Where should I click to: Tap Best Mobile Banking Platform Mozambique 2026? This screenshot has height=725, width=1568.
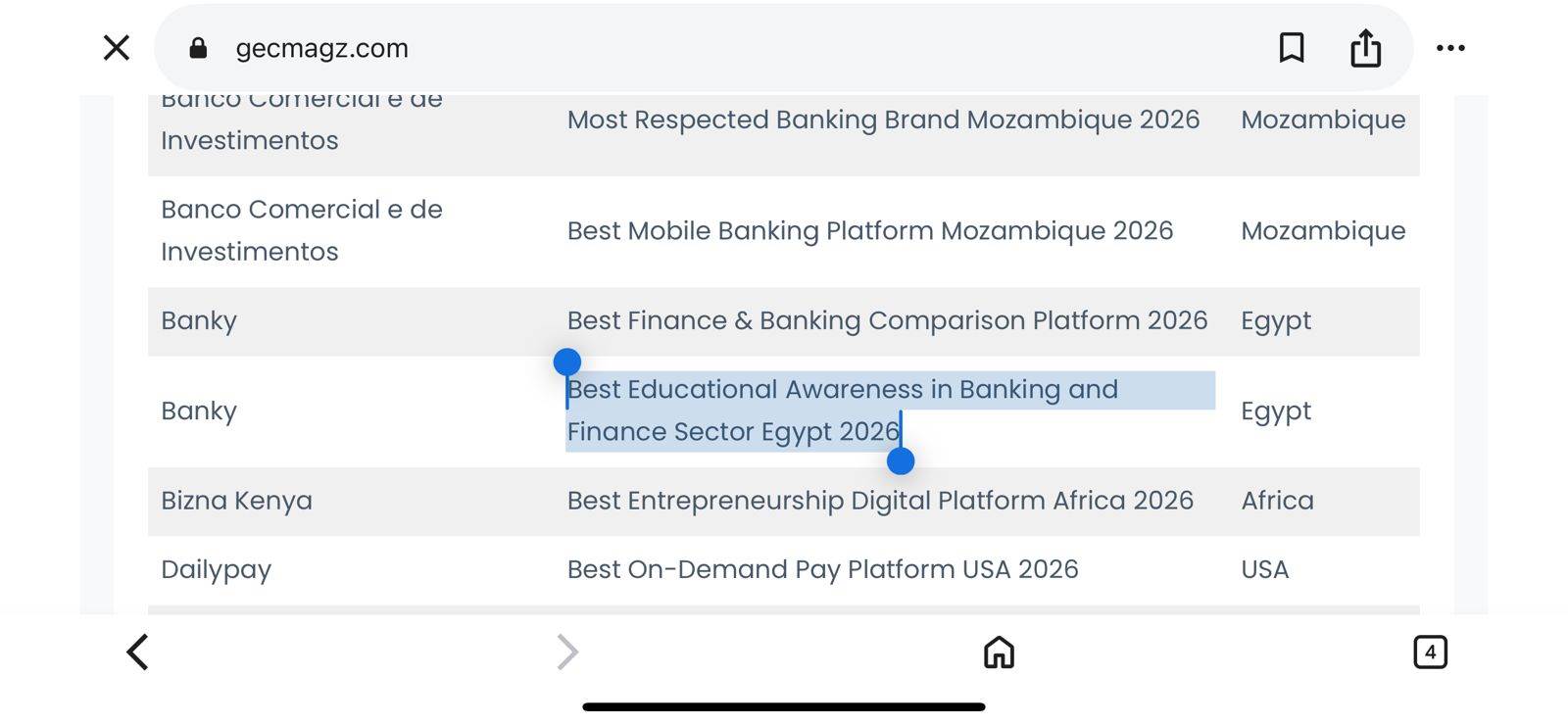click(x=869, y=231)
